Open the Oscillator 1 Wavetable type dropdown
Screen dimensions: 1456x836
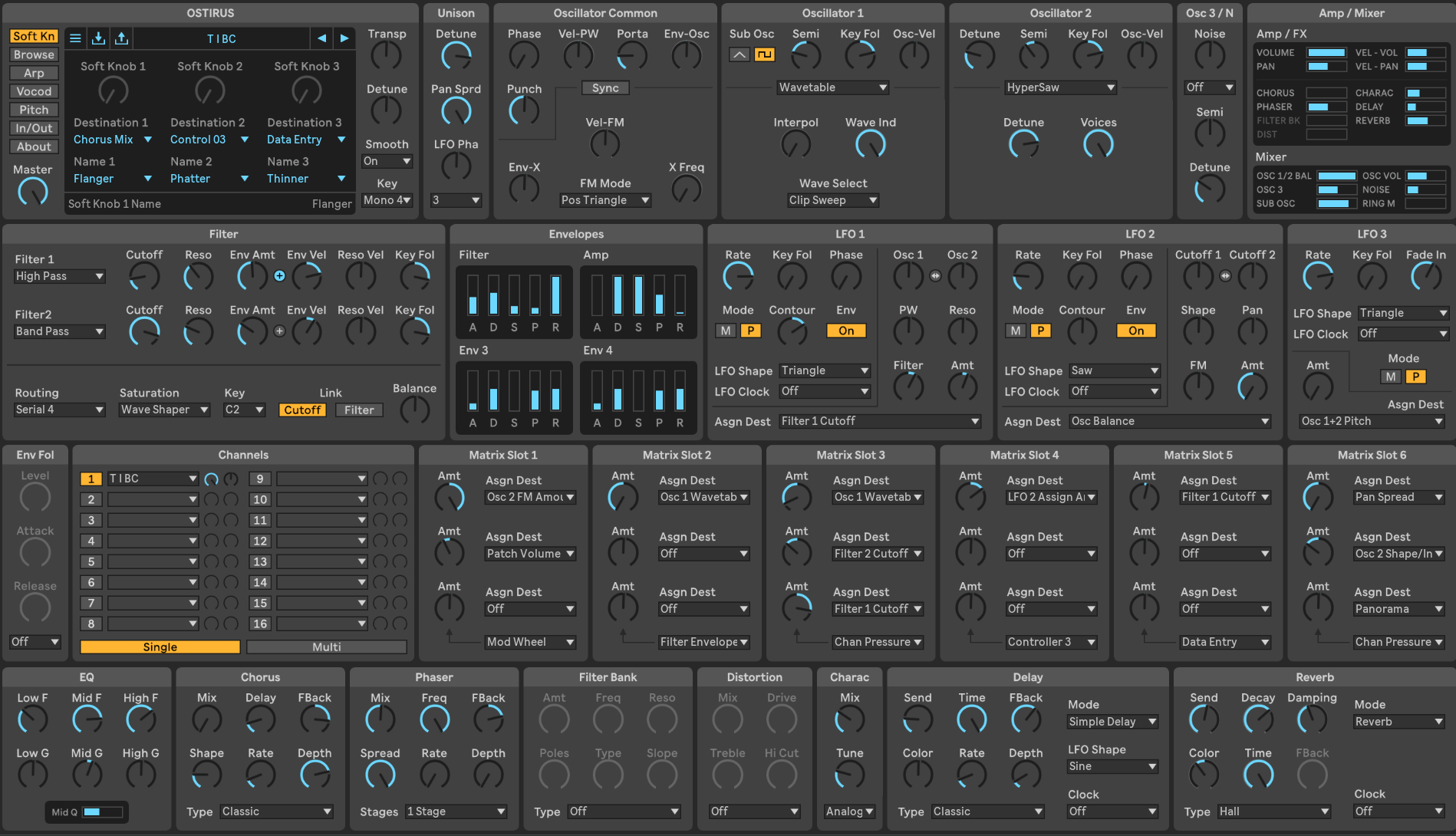832,87
